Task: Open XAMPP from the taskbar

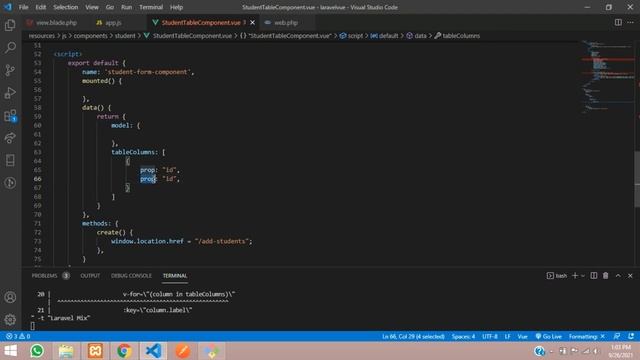Action: (95, 351)
